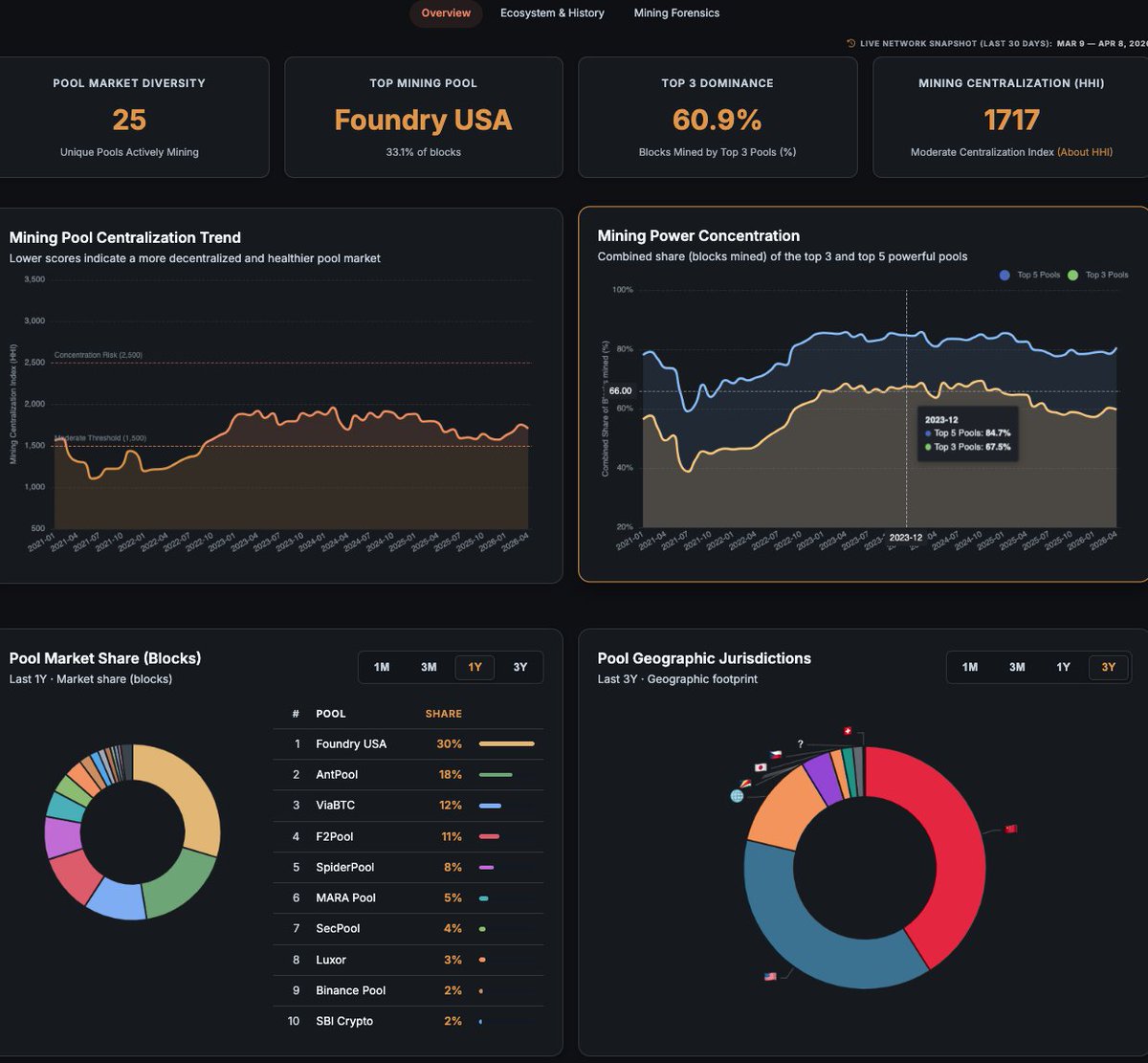
Task: Click AntPool row in pool table
Action: (x=408, y=774)
